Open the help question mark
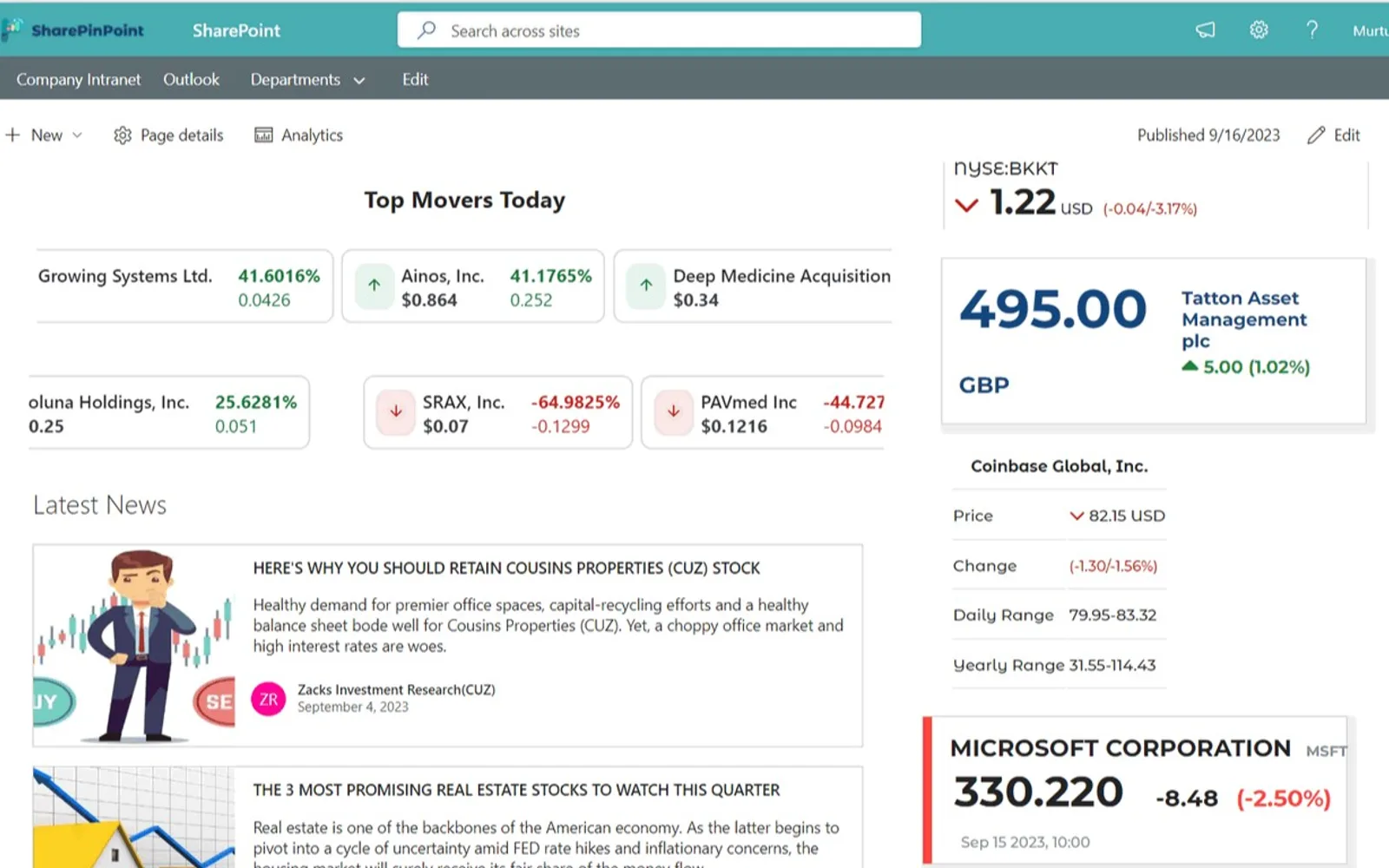 click(1313, 30)
